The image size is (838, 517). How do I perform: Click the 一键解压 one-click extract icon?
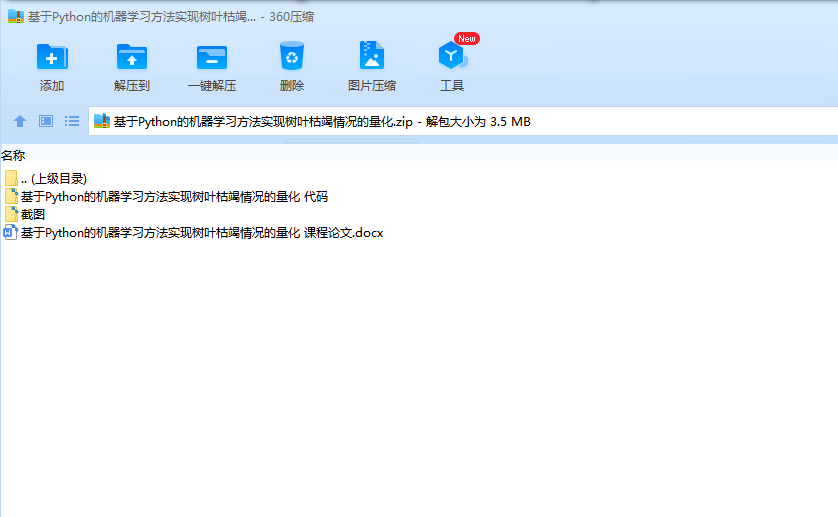(x=212, y=57)
